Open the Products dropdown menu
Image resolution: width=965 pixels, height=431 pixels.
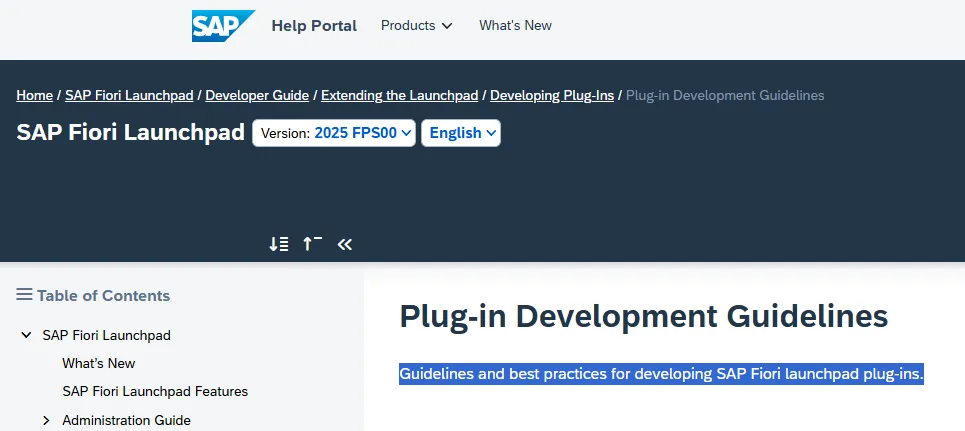417,25
